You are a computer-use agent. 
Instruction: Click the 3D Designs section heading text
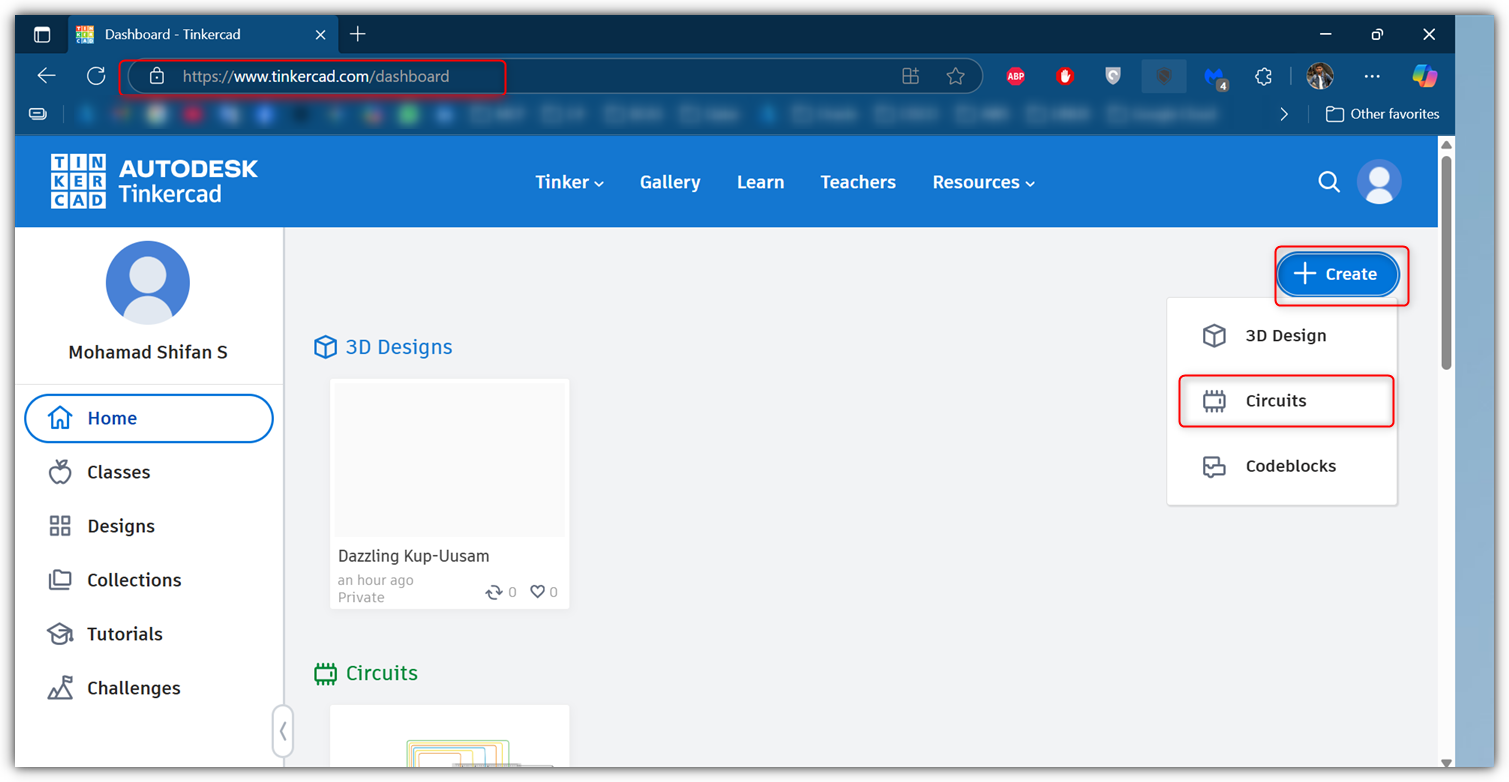[x=399, y=347]
